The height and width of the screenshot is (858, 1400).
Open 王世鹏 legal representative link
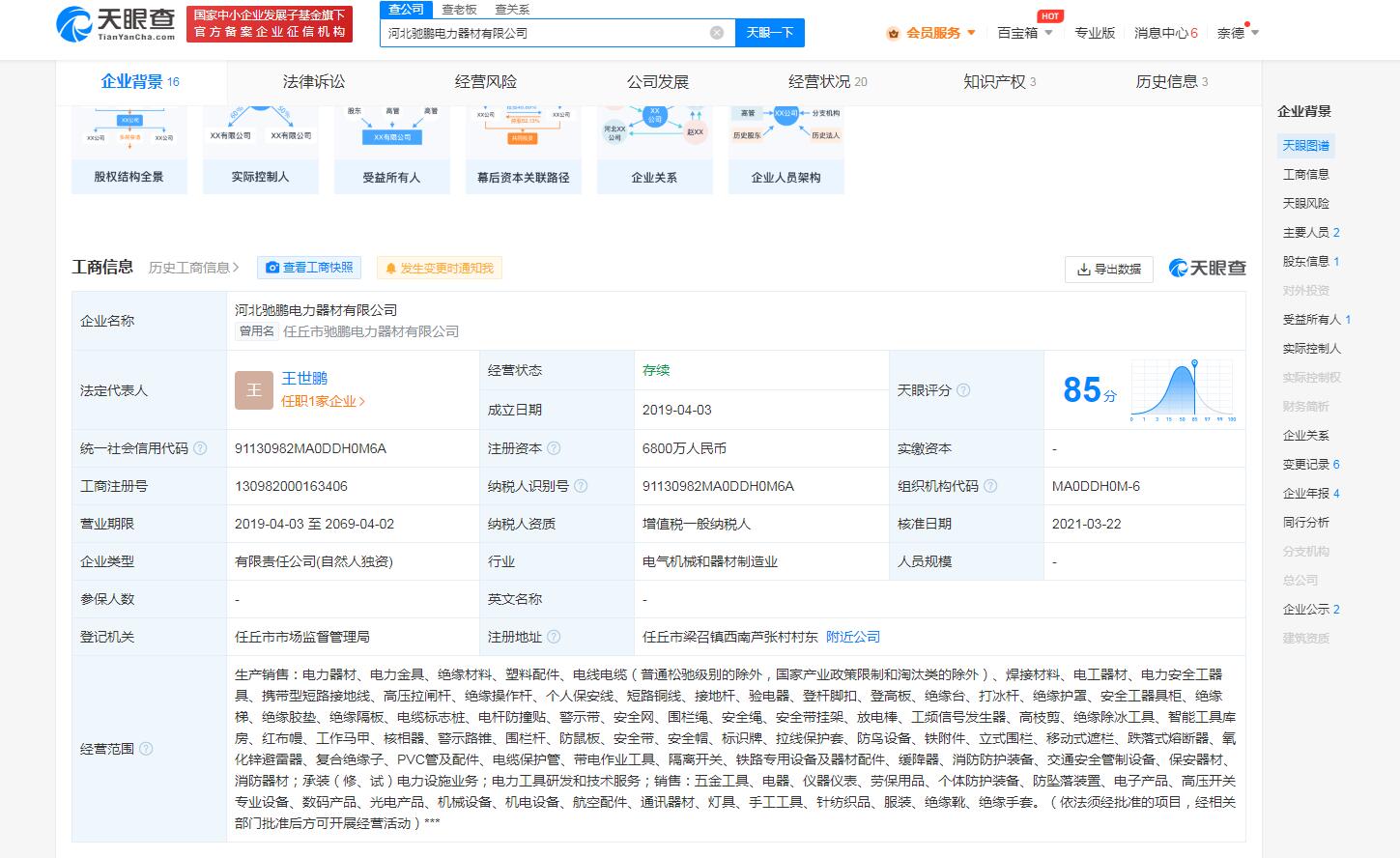point(304,378)
